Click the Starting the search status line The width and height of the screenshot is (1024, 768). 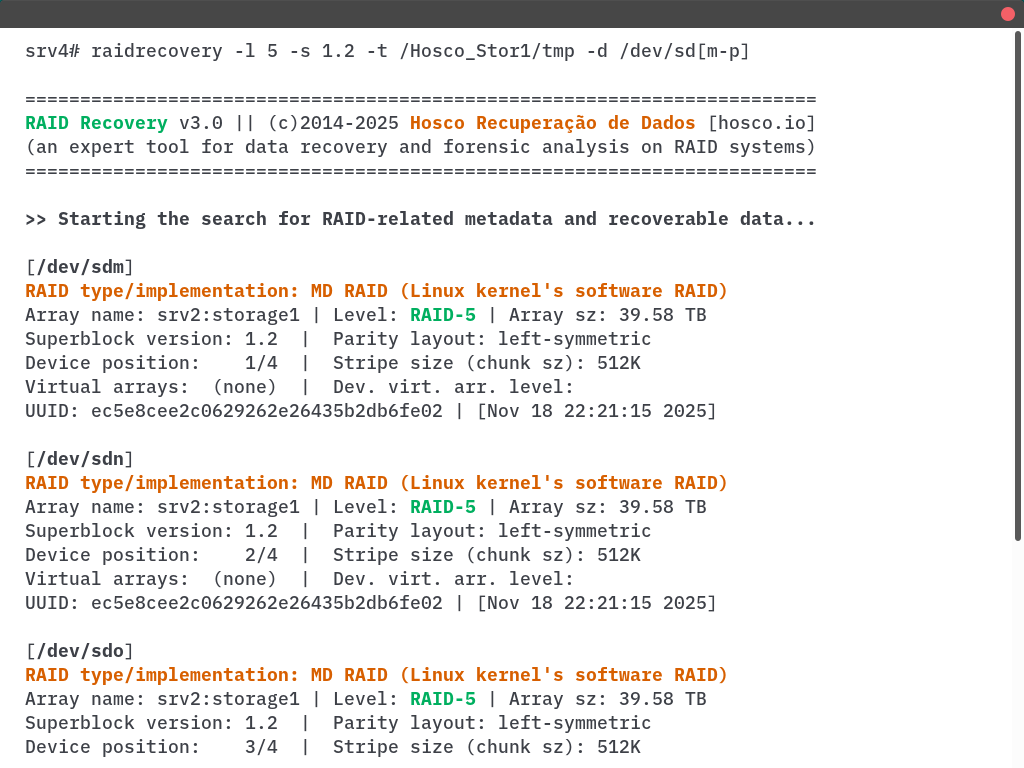(x=420, y=219)
